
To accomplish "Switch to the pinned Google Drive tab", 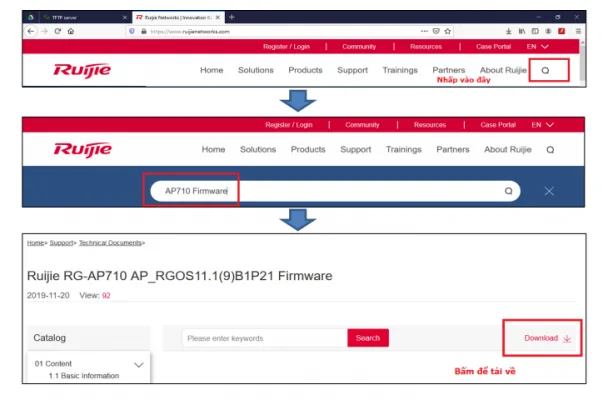I will pos(31,17).
